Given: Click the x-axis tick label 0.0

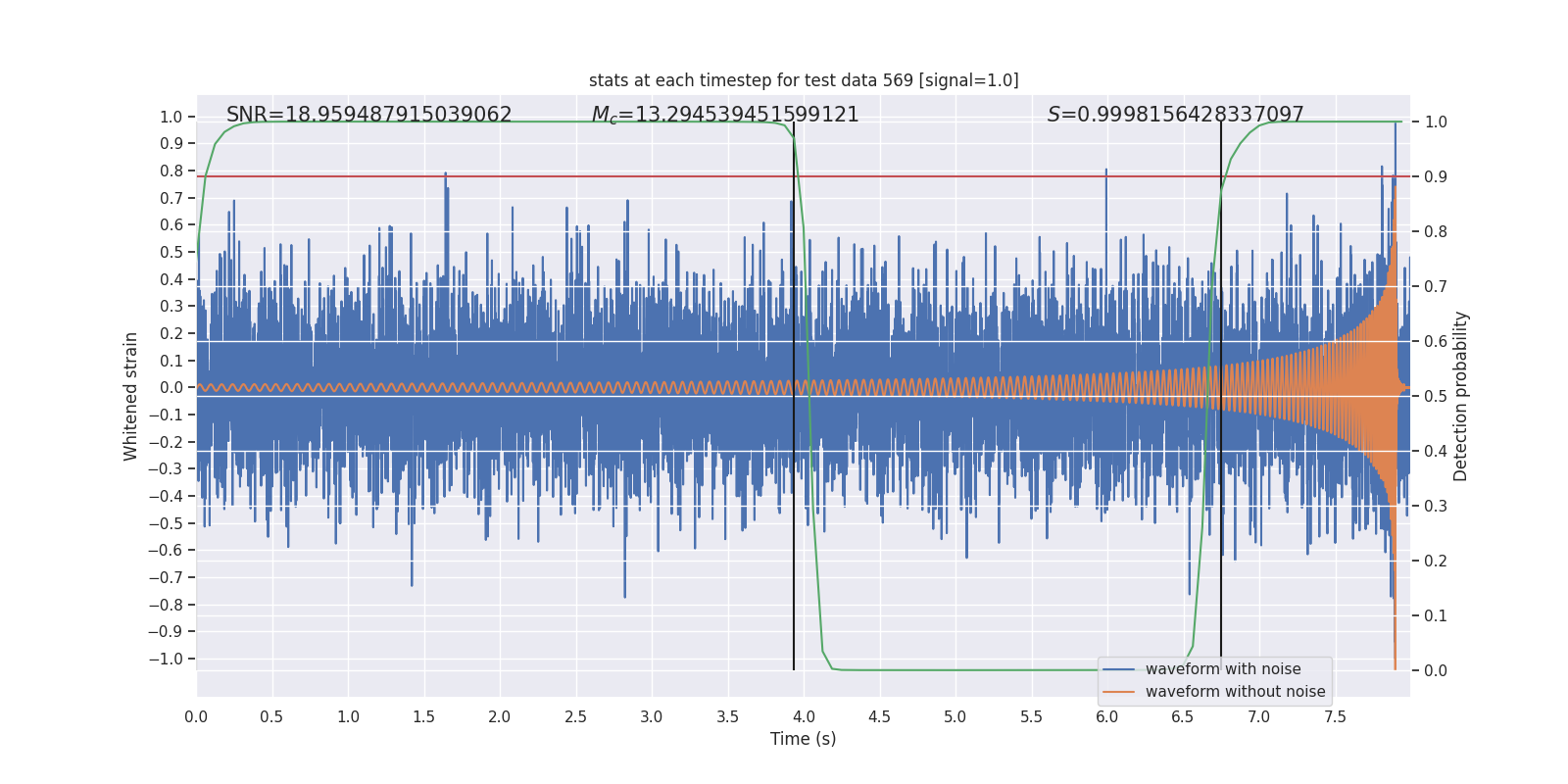Looking at the screenshot, I should click(x=196, y=716).
